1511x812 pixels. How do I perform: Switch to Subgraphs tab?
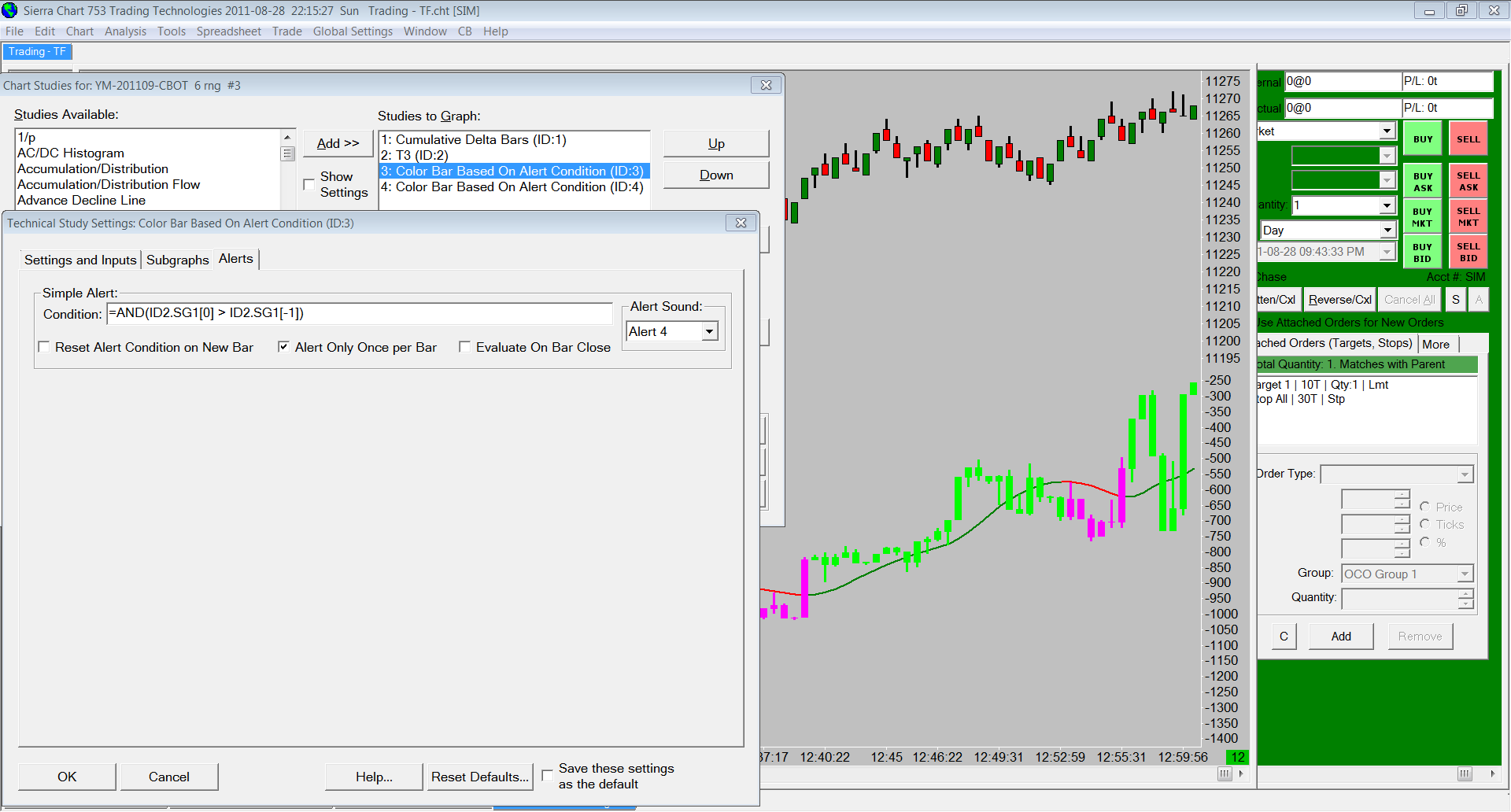178,260
